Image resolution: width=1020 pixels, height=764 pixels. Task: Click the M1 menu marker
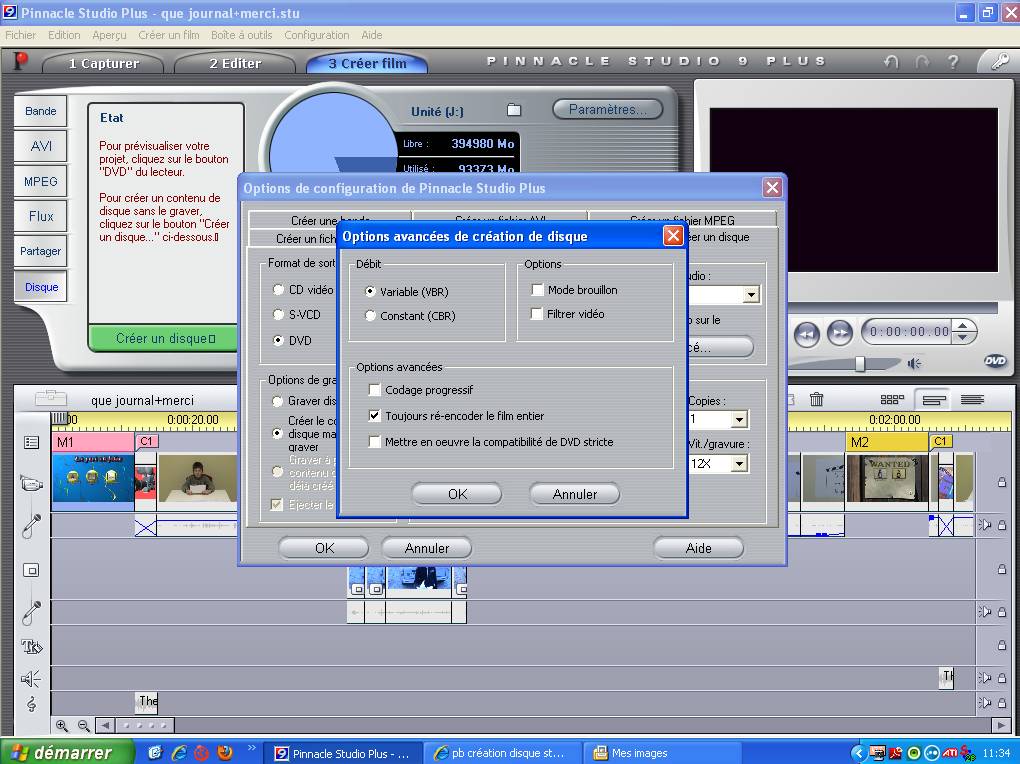[93, 443]
